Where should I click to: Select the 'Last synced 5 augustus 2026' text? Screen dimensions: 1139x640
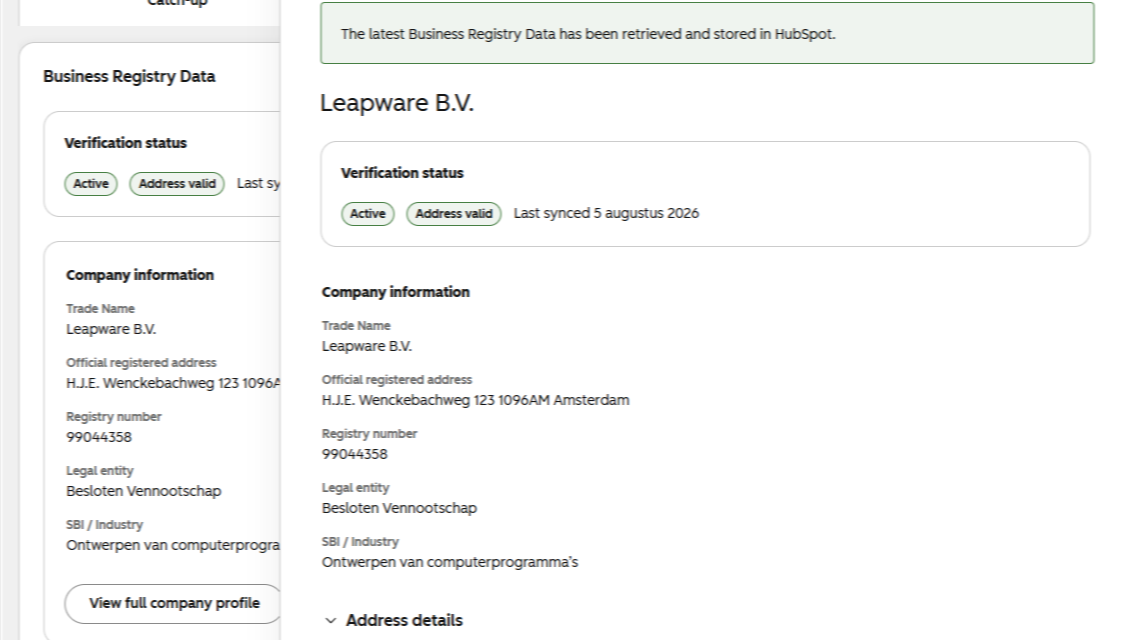point(607,214)
